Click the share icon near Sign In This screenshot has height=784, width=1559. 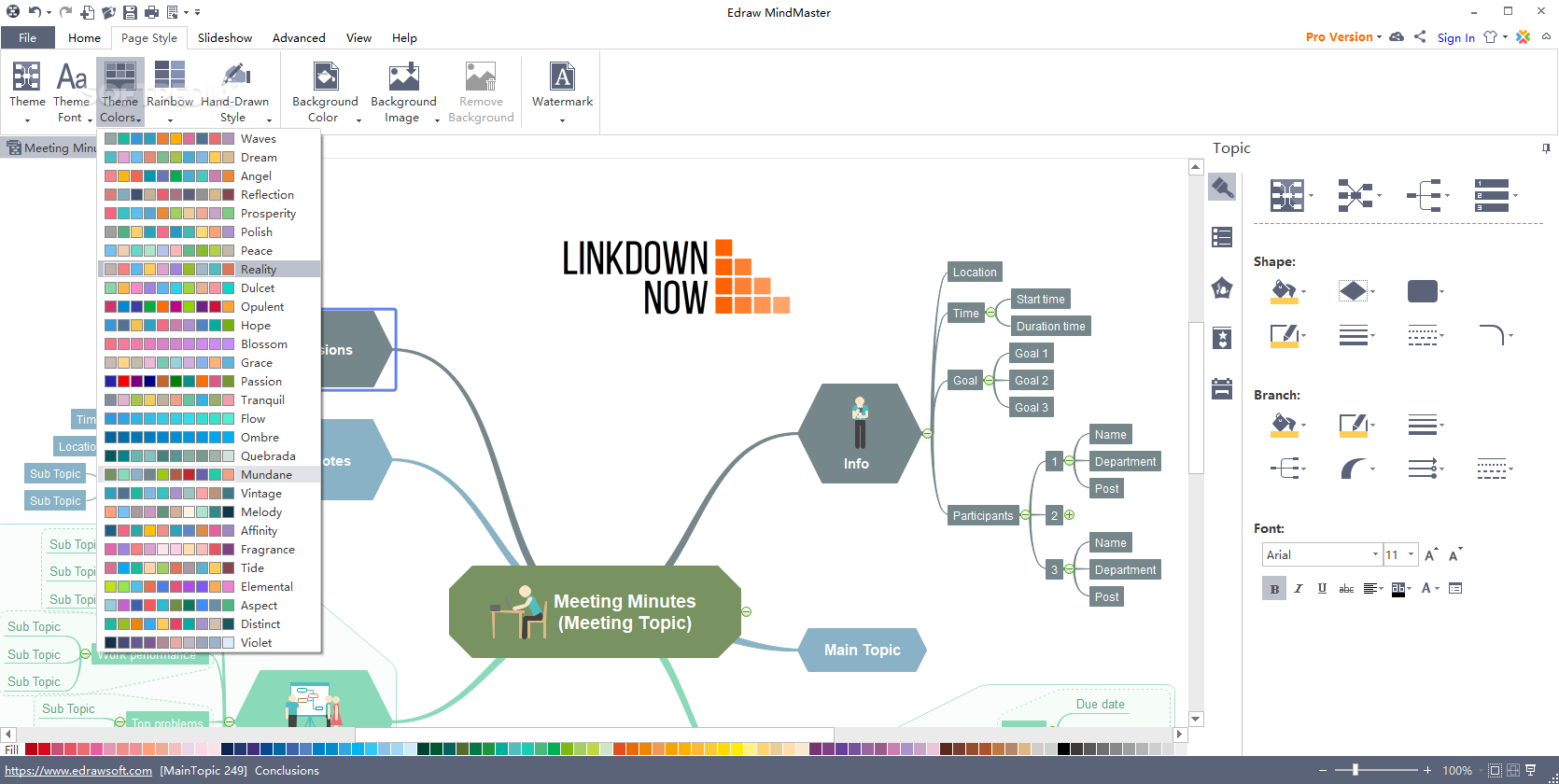pyautogui.click(x=1420, y=36)
